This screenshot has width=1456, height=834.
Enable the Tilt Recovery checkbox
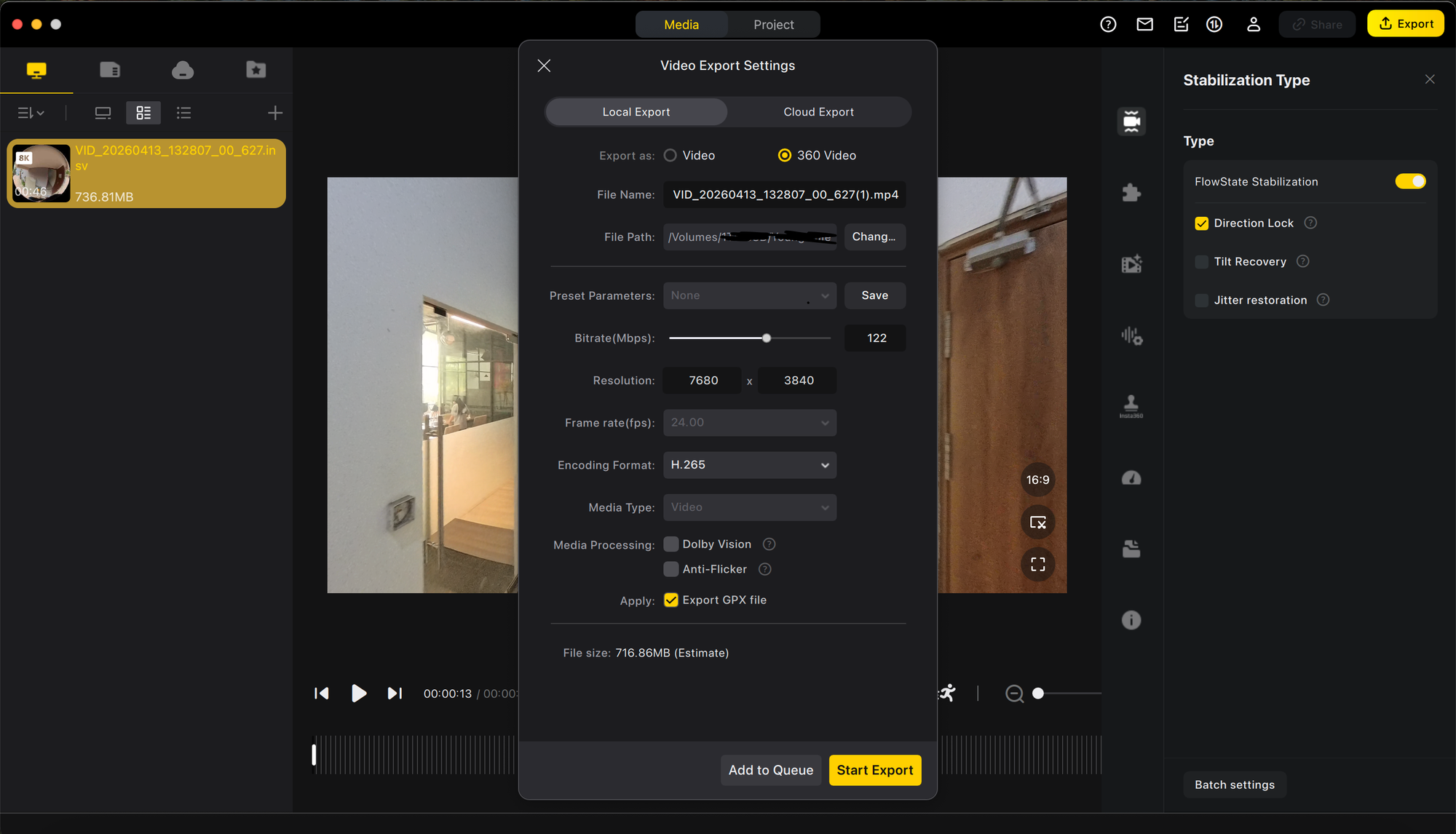(1202, 262)
